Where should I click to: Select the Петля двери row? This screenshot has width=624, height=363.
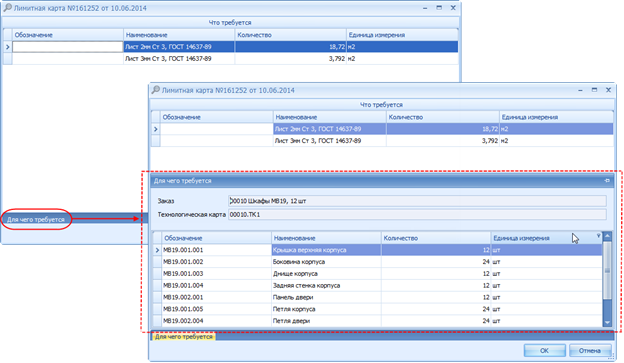(377, 321)
